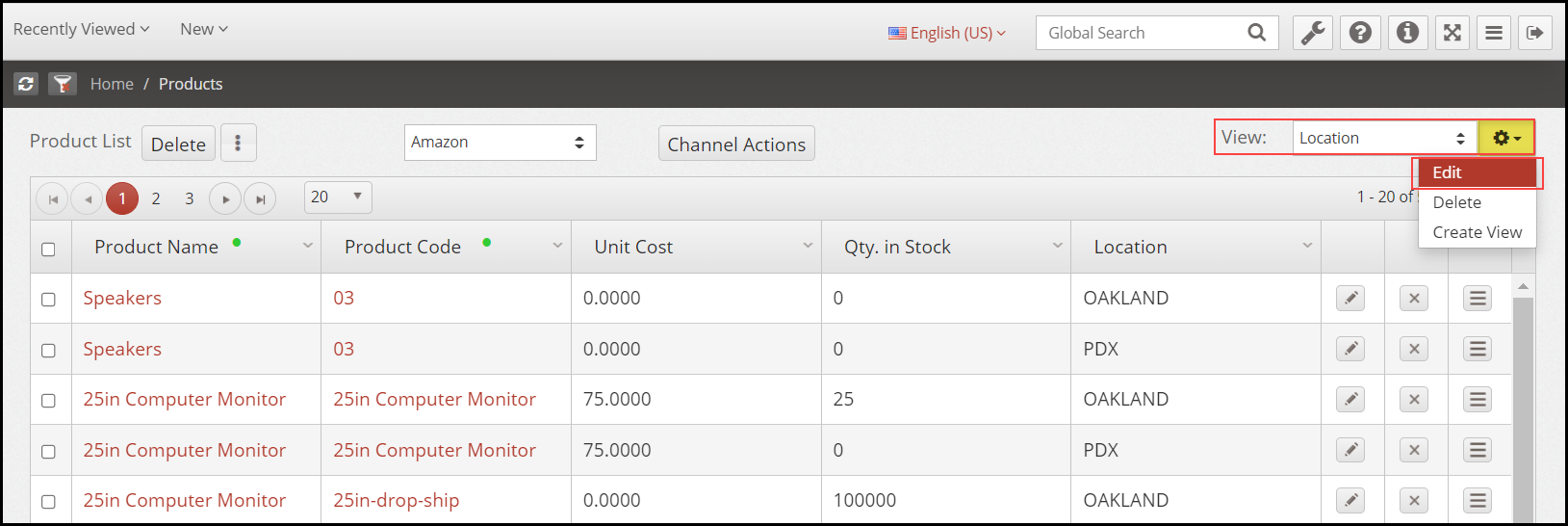
Task: Open row menu for 25in-drop-ship row
Action: tap(1478, 500)
